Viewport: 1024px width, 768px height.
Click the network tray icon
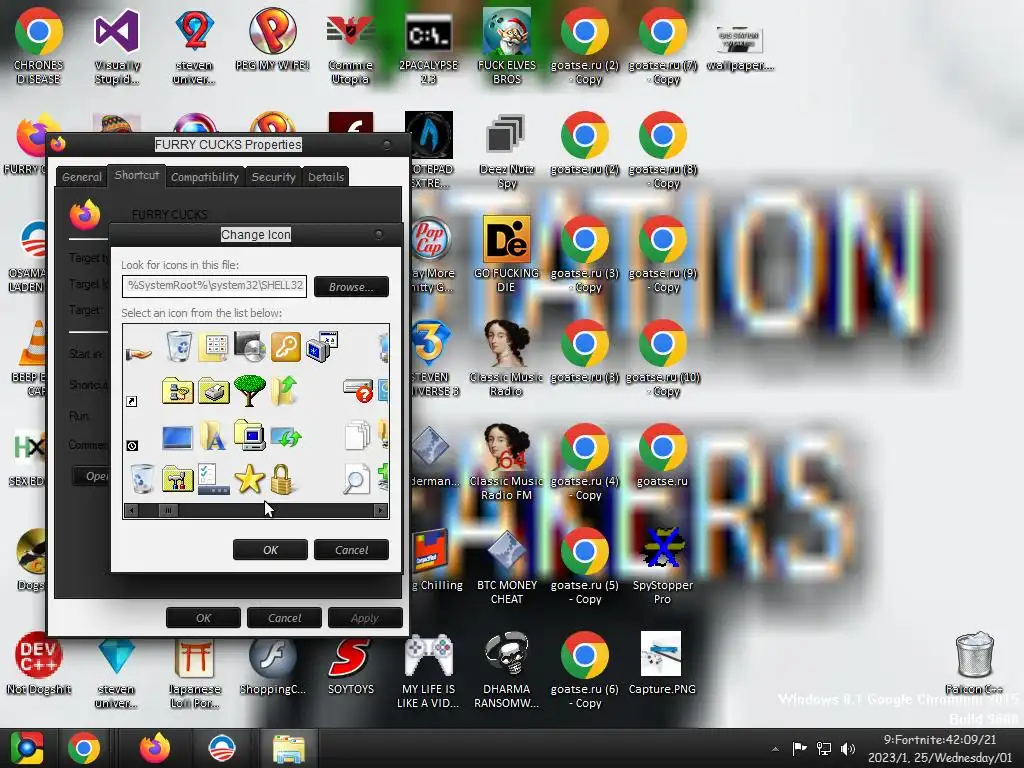tap(824, 749)
